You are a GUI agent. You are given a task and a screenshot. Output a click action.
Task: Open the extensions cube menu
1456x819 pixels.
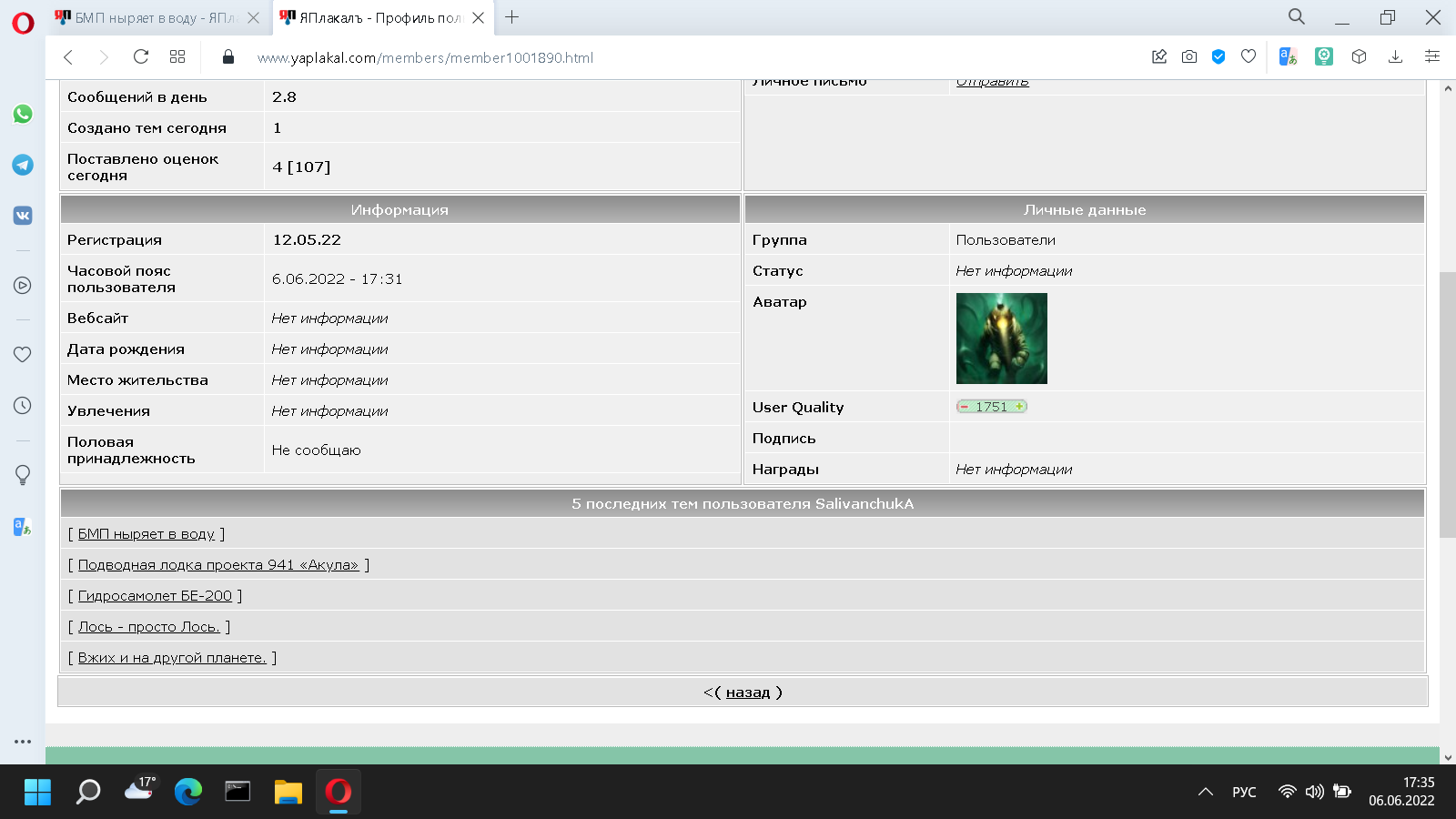click(x=1360, y=56)
